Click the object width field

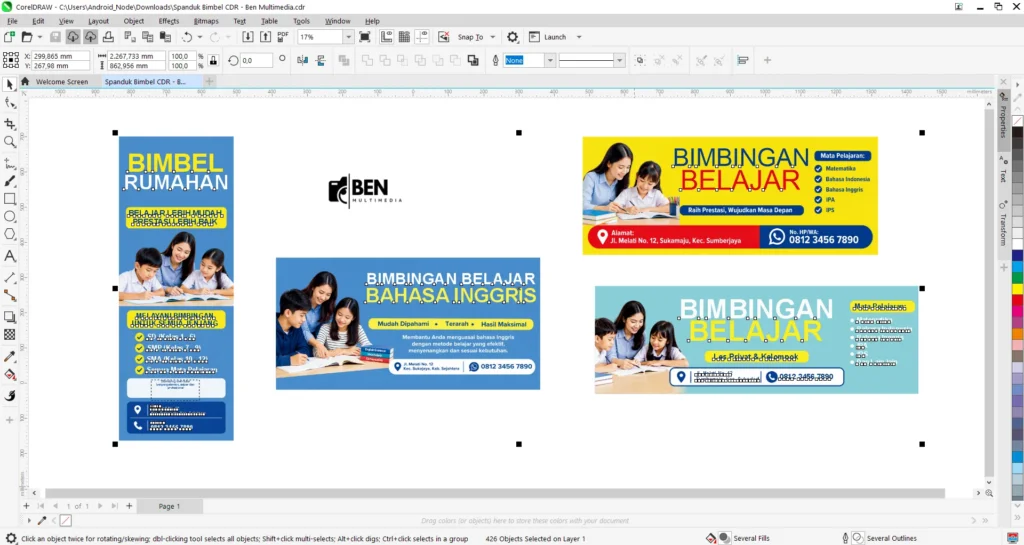pyautogui.click(x=136, y=56)
